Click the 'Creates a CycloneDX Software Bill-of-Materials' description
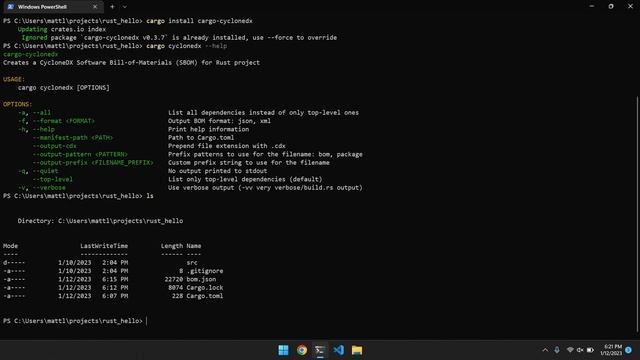This screenshot has height=360, width=640. click(x=131, y=62)
